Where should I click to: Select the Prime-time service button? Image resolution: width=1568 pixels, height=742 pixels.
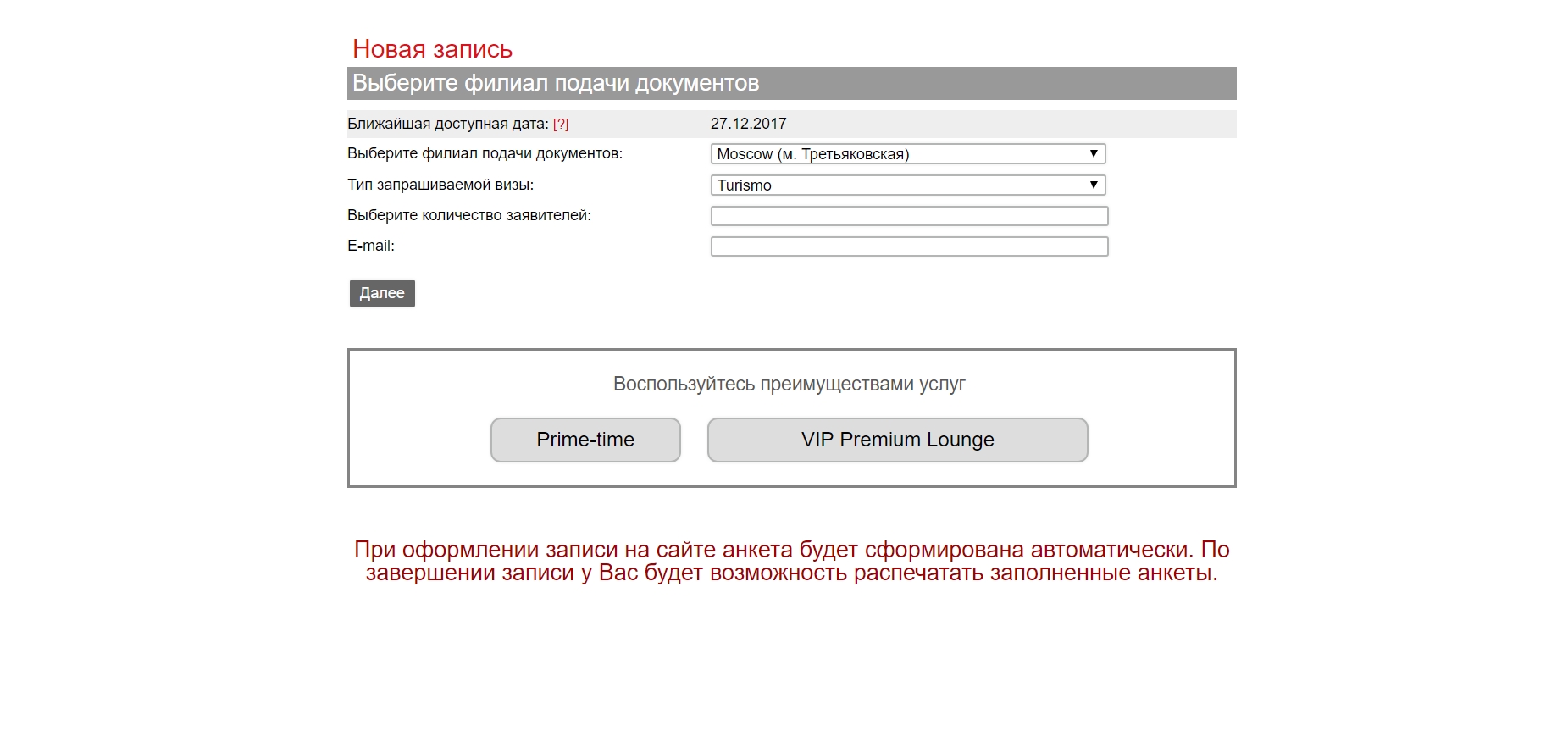tap(585, 440)
